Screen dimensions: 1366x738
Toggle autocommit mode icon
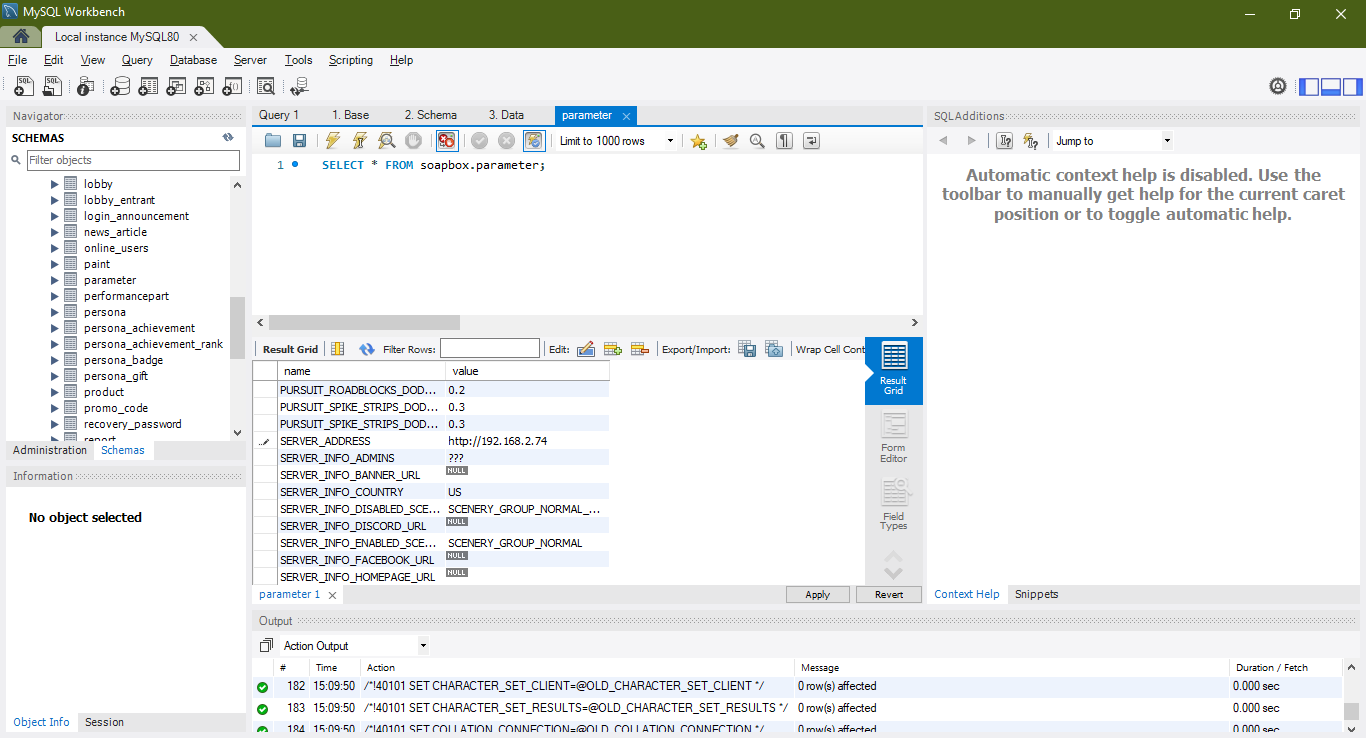(x=534, y=141)
